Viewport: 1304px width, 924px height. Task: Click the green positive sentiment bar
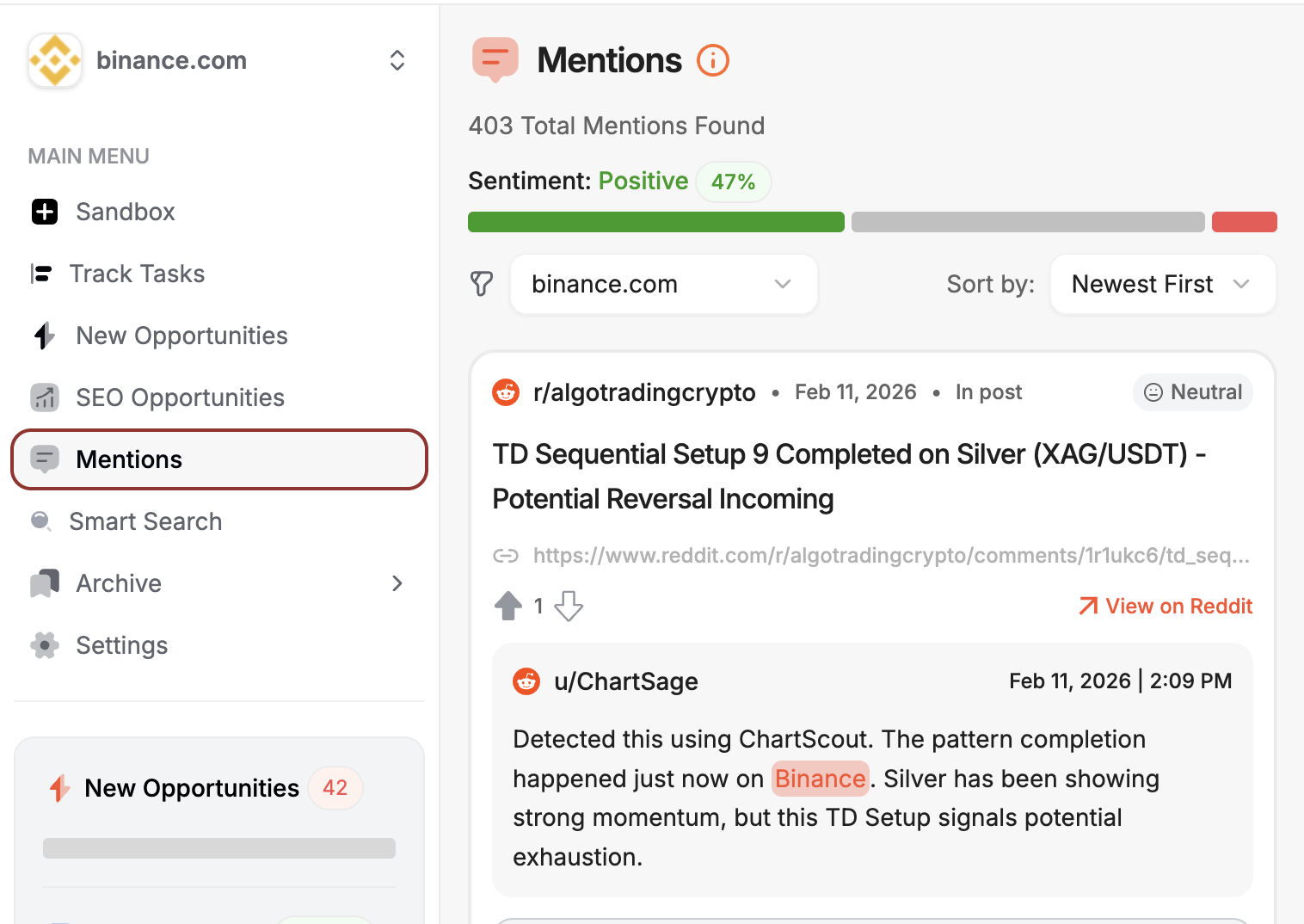click(656, 222)
